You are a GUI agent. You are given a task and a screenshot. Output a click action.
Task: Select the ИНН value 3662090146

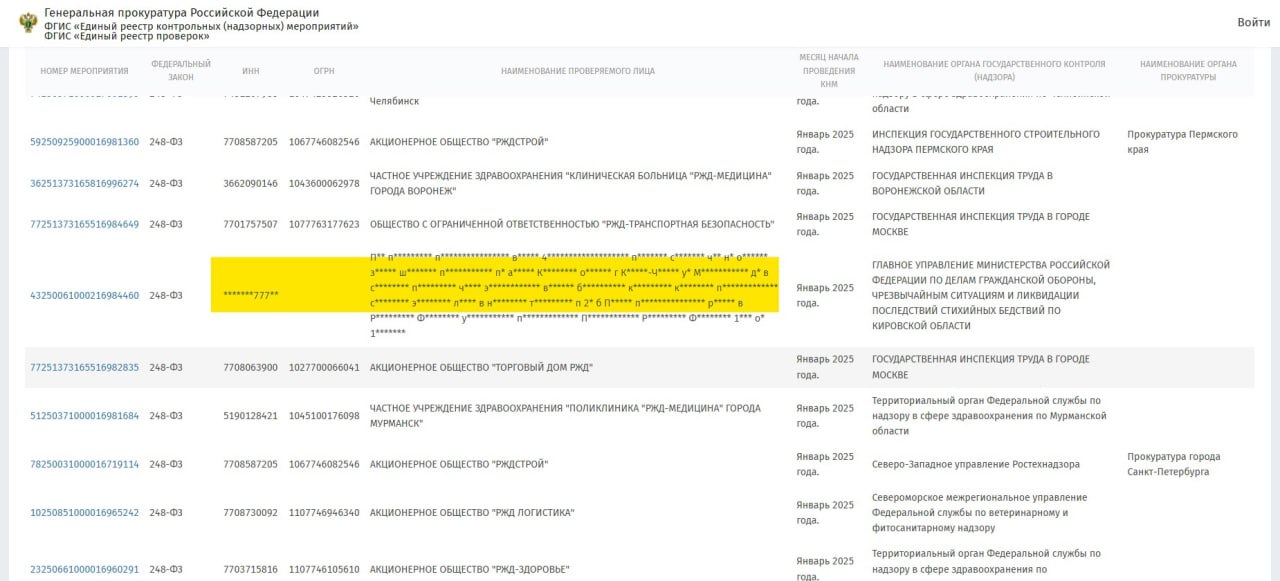(250, 183)
